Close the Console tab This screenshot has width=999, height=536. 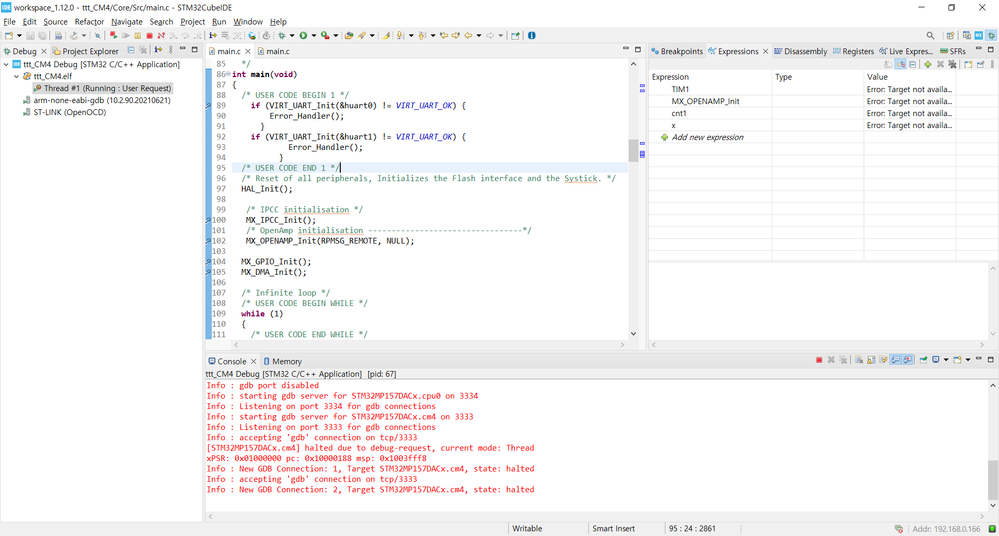tap(254, 361)
